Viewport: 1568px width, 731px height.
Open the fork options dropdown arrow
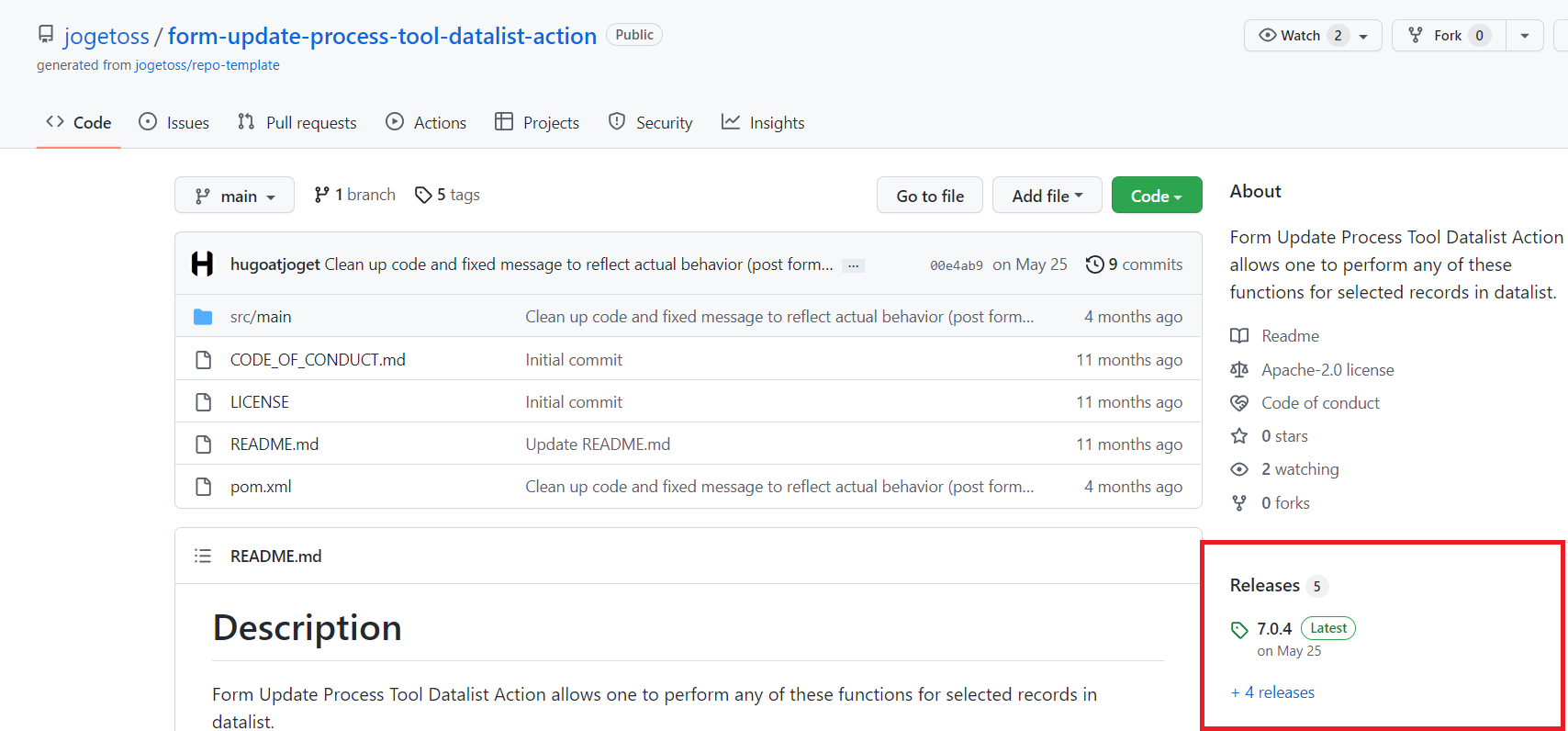1524,36
